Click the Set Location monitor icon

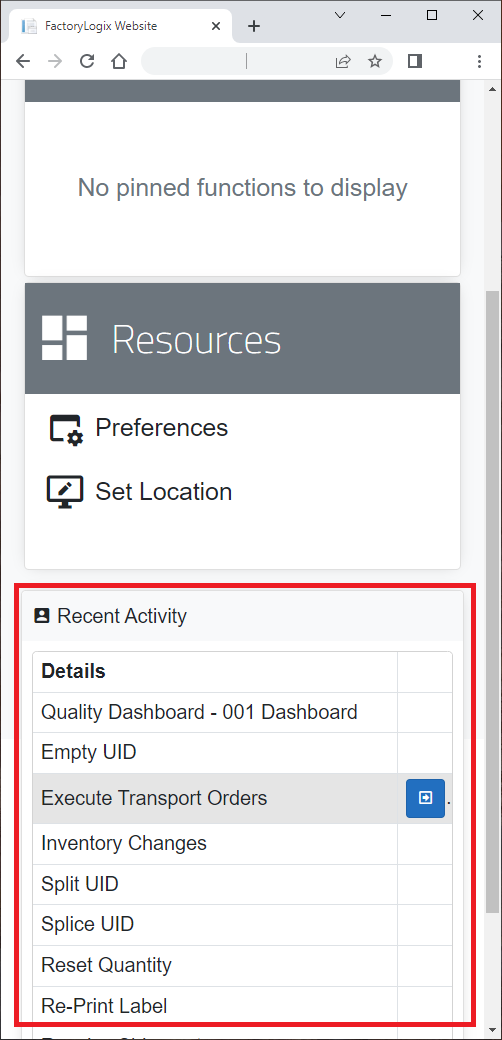click(65, 492)
